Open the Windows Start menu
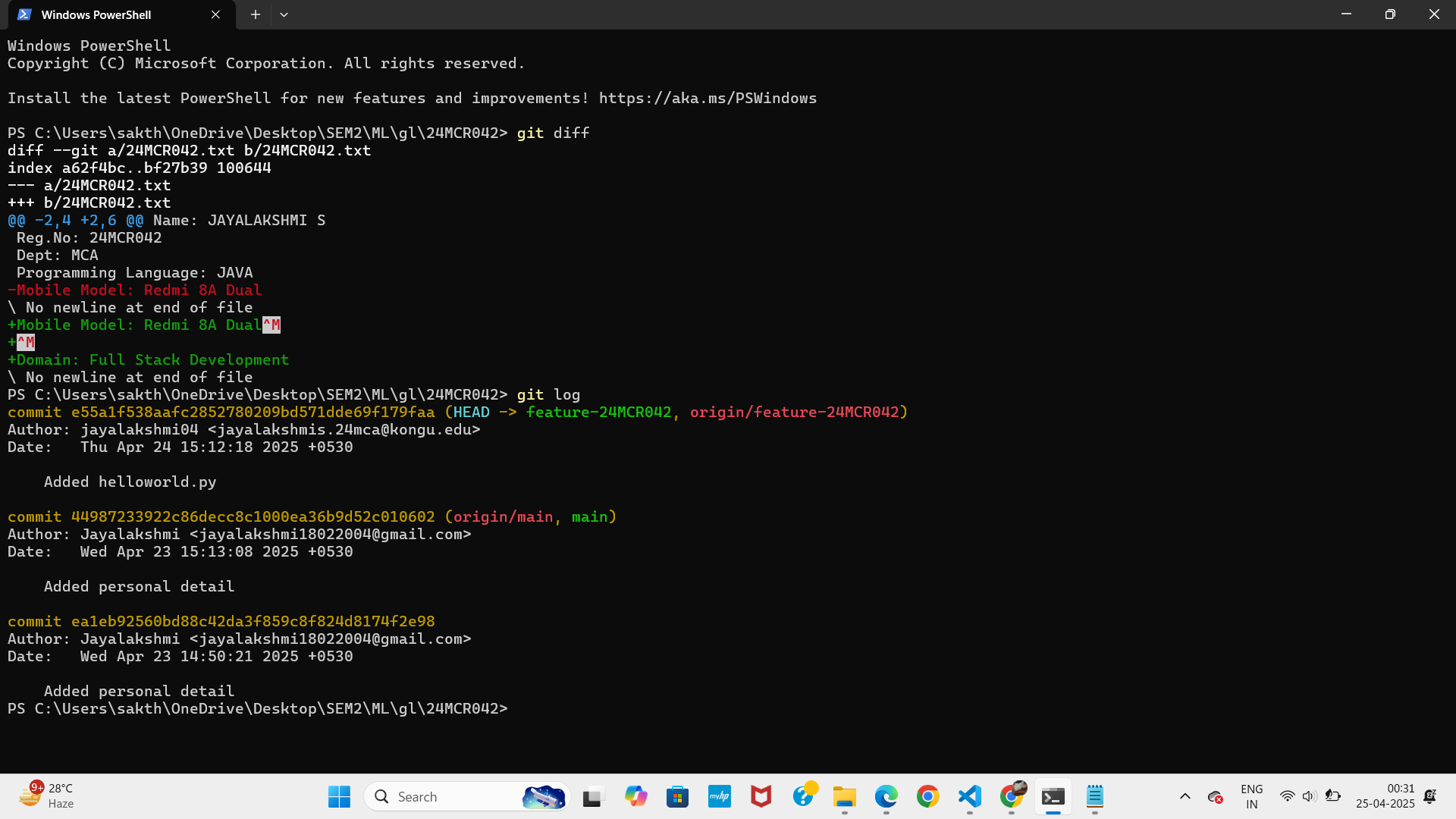Viewport: 1456px width, 819px height. pos(339,796)
